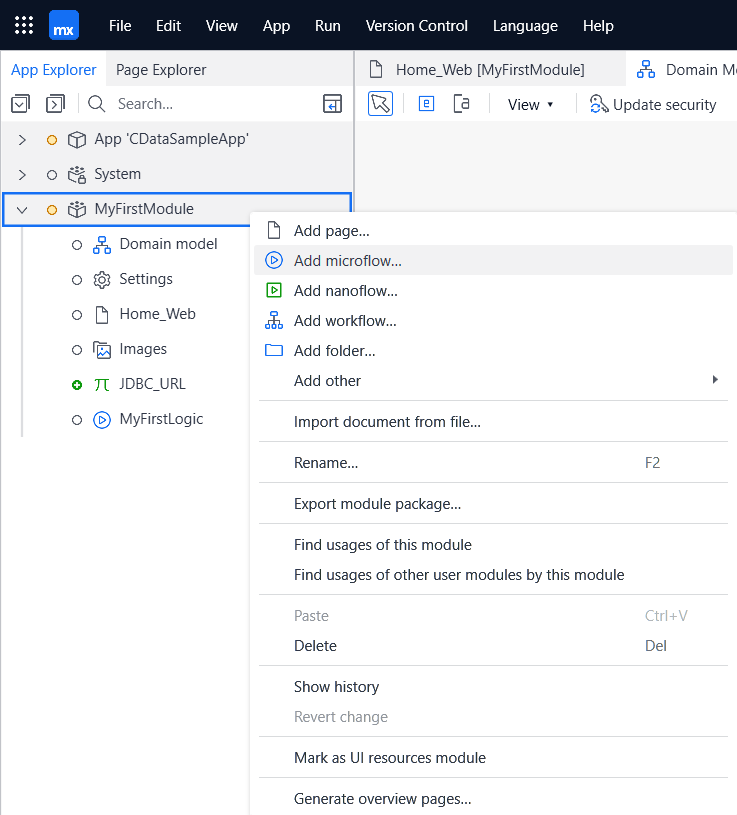Viewport: 737px width, 815px height.
Task: Click the Update security button
Action: coord(653,105)
